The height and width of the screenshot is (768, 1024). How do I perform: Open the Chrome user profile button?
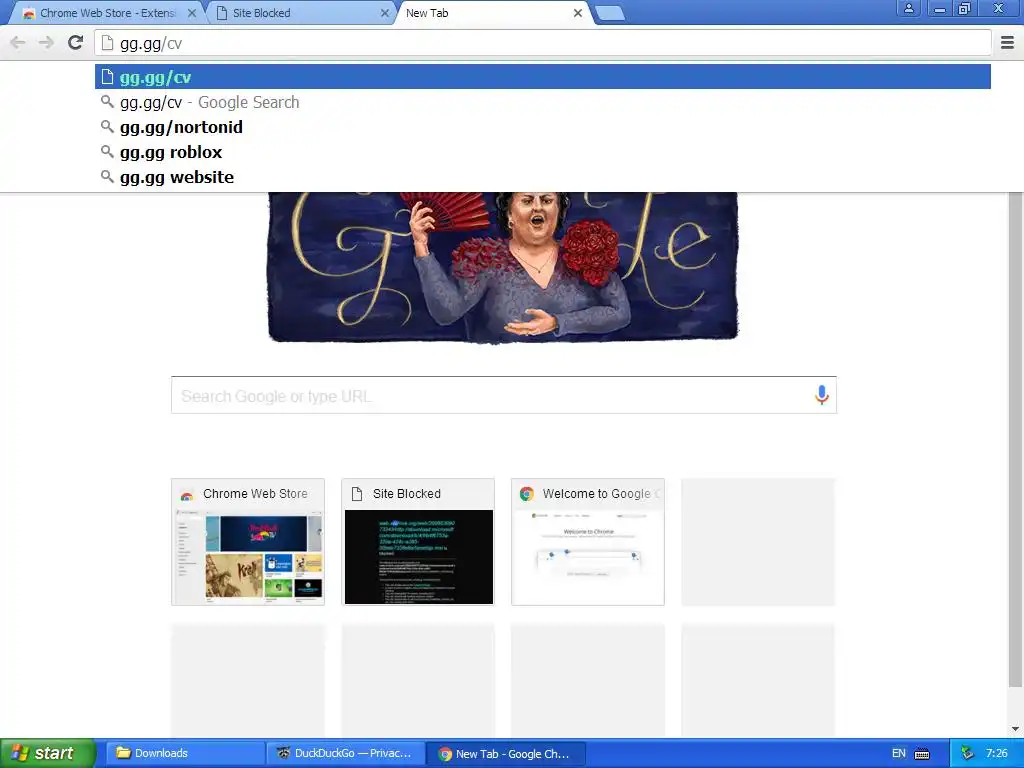908,8
